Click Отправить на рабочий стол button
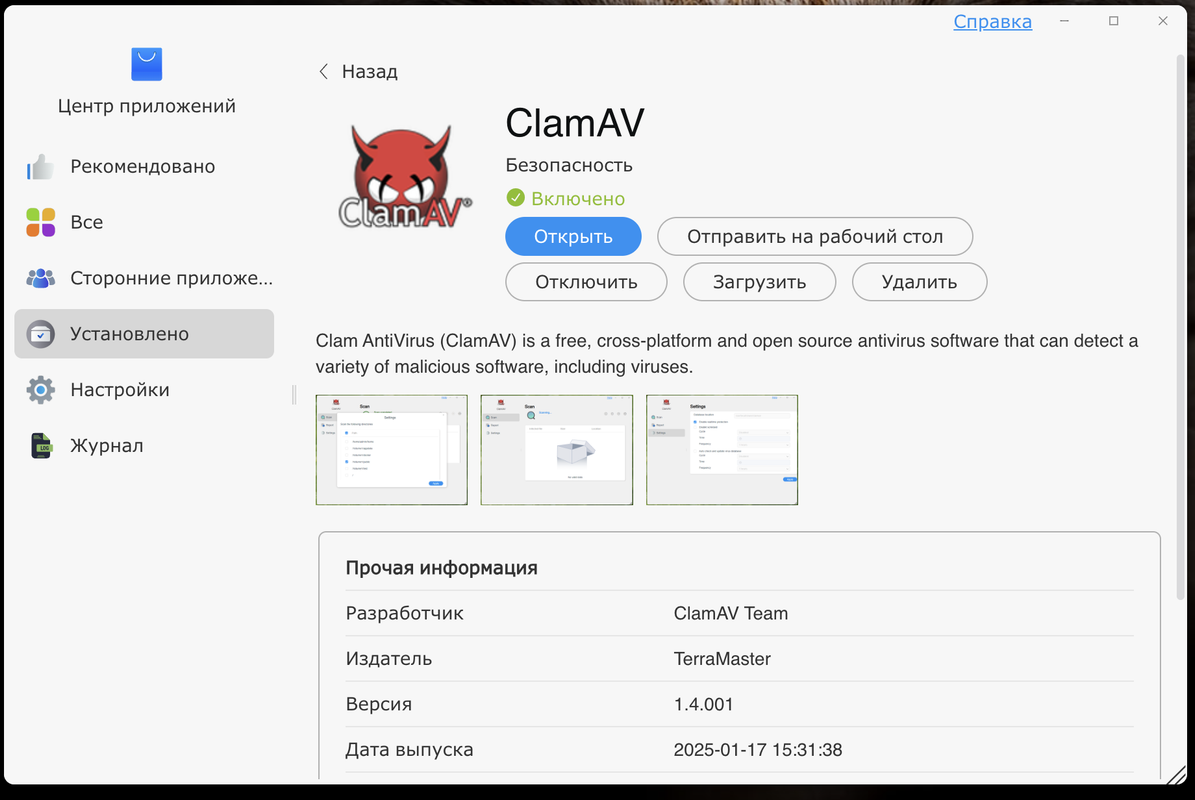Viewport: 1195px width, 800px height. click(815, 236)
